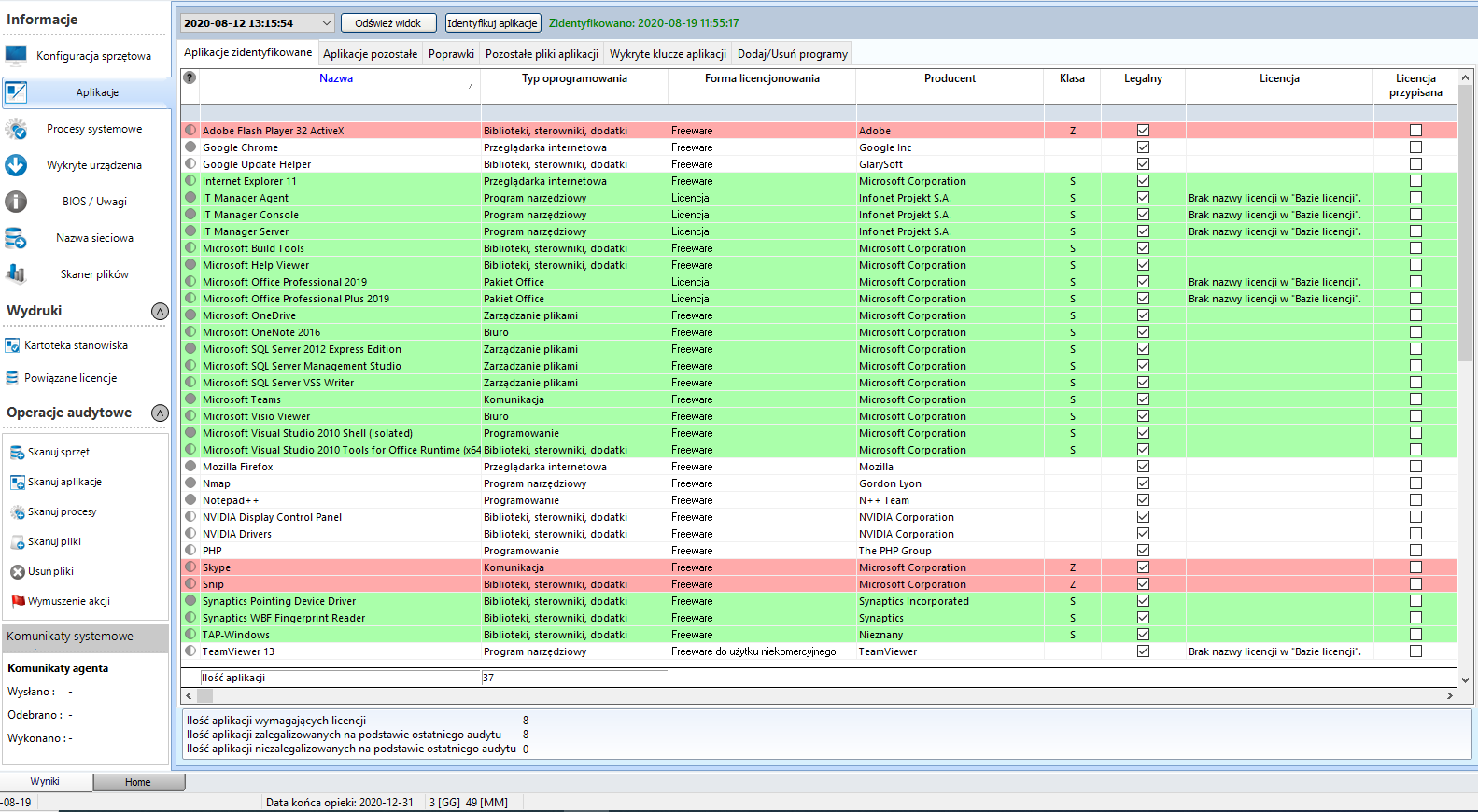Screen dimensions: 1478x812
Task: Toggle Legalny checkbox for Mozilla Firefox
Action: click(x=1143, y=467)
